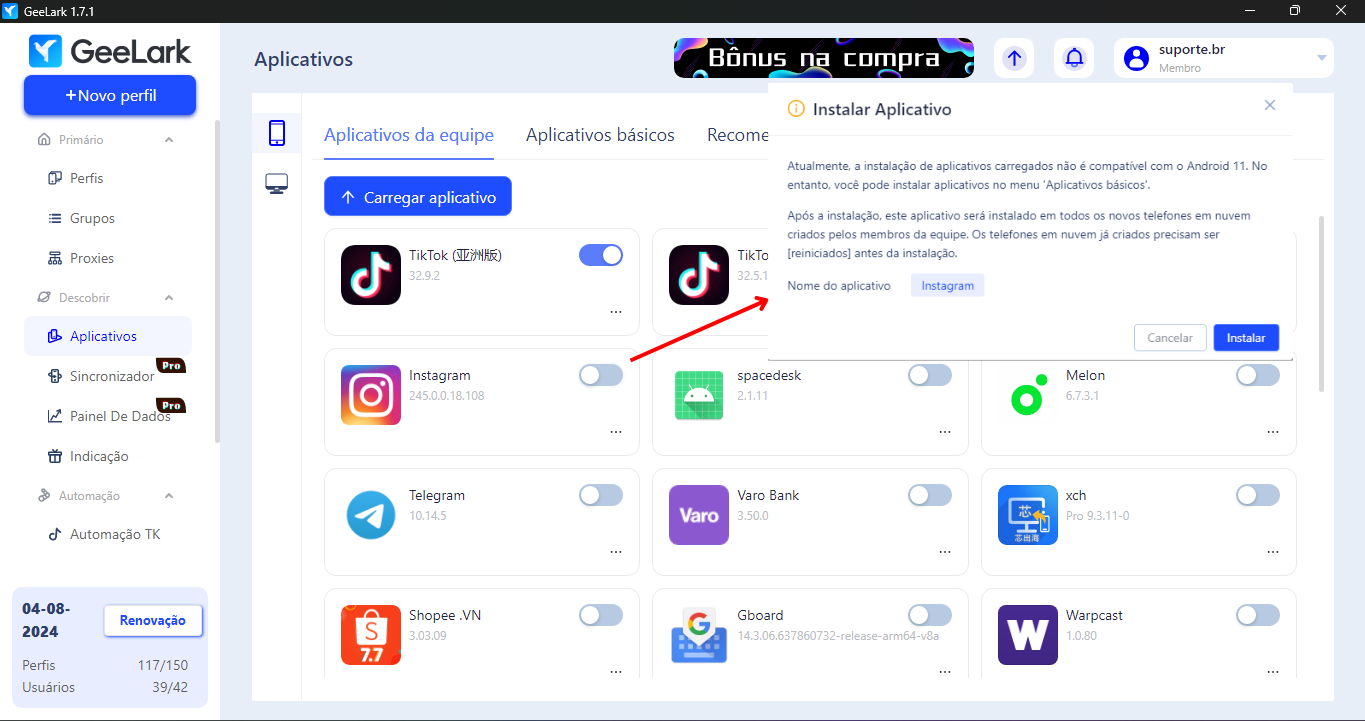Switch to Aplicativos da equipe tab
This screenshot has height=721, width=1365.
pos(409,135)
